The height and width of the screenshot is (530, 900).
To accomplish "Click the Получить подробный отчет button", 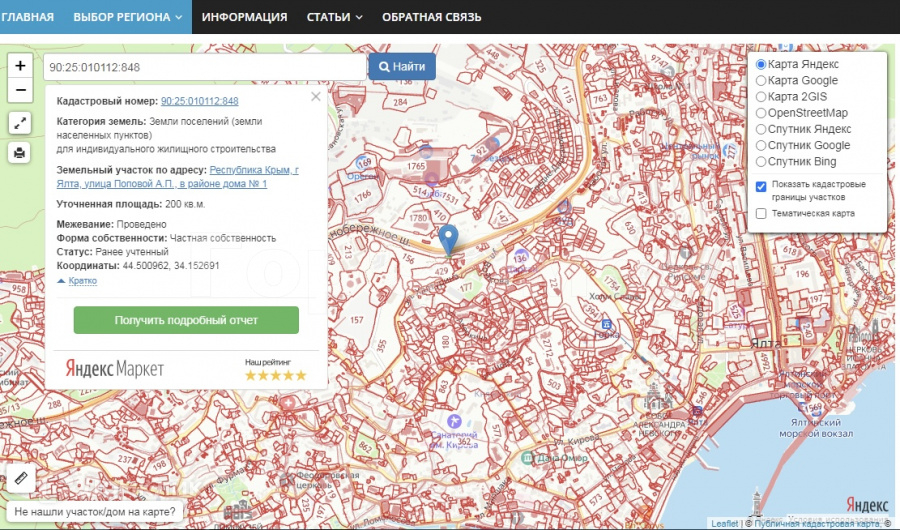I will click(186, 320).
